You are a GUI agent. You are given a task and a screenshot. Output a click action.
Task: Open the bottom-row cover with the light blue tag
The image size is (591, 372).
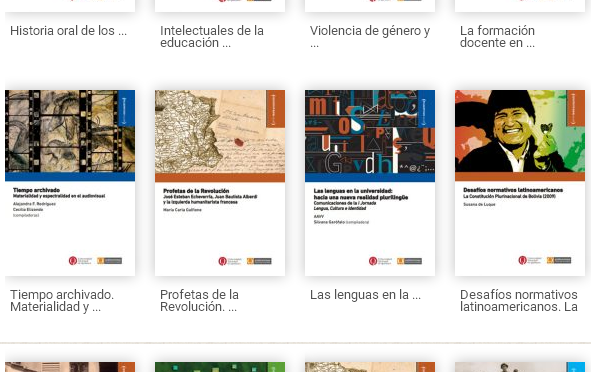[x=520, y=367]
